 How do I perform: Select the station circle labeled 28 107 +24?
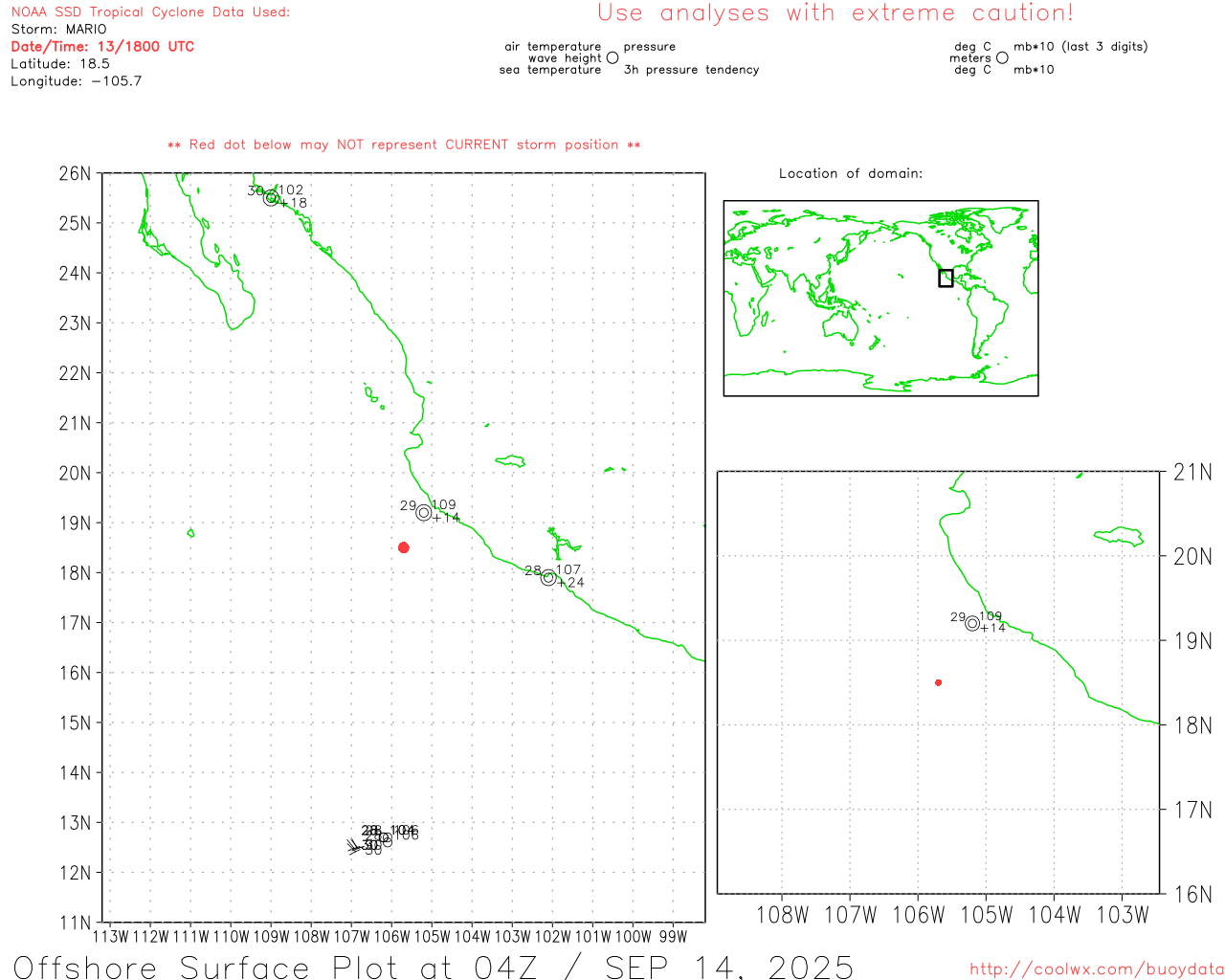[x=548, y=577]
